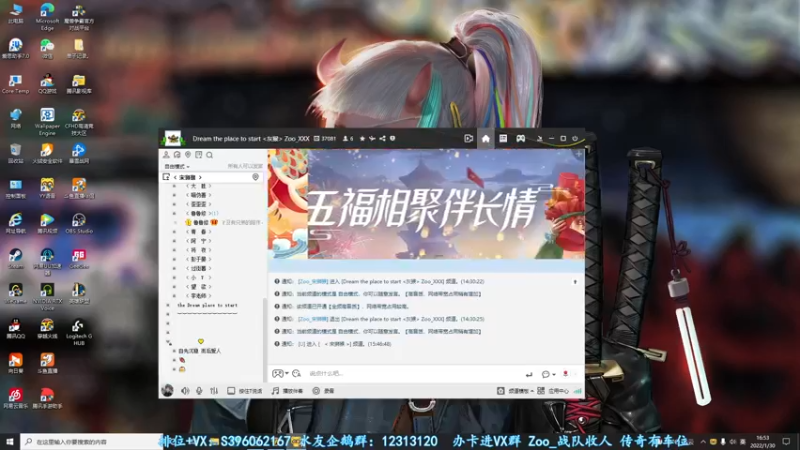Open the video playback icon in YY header

click(468, 138)
